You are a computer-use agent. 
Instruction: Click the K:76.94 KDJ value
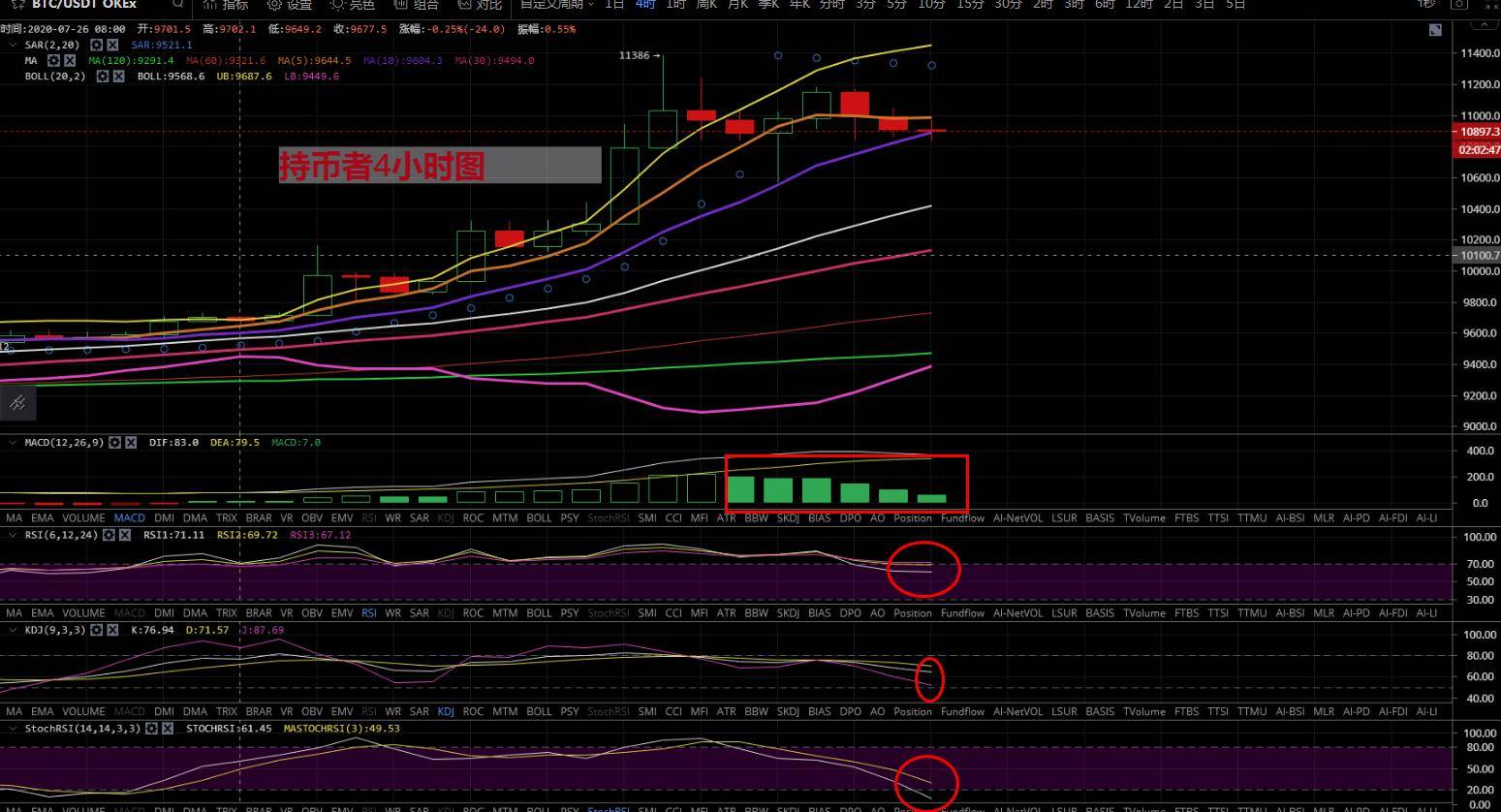point(152,630)
